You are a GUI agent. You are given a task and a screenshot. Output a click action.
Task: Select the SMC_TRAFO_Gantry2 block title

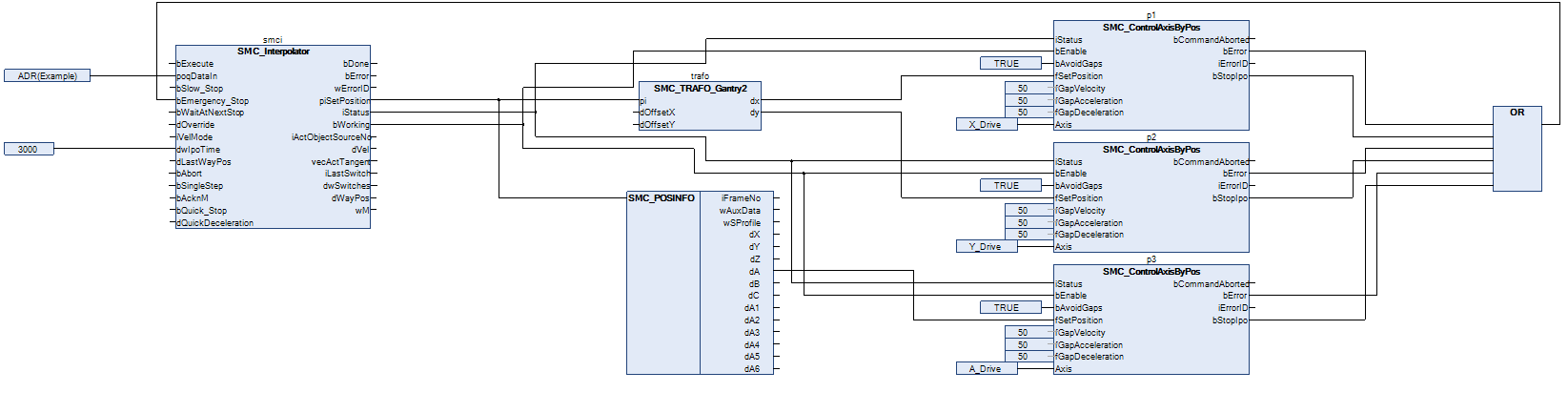(700, 88)
